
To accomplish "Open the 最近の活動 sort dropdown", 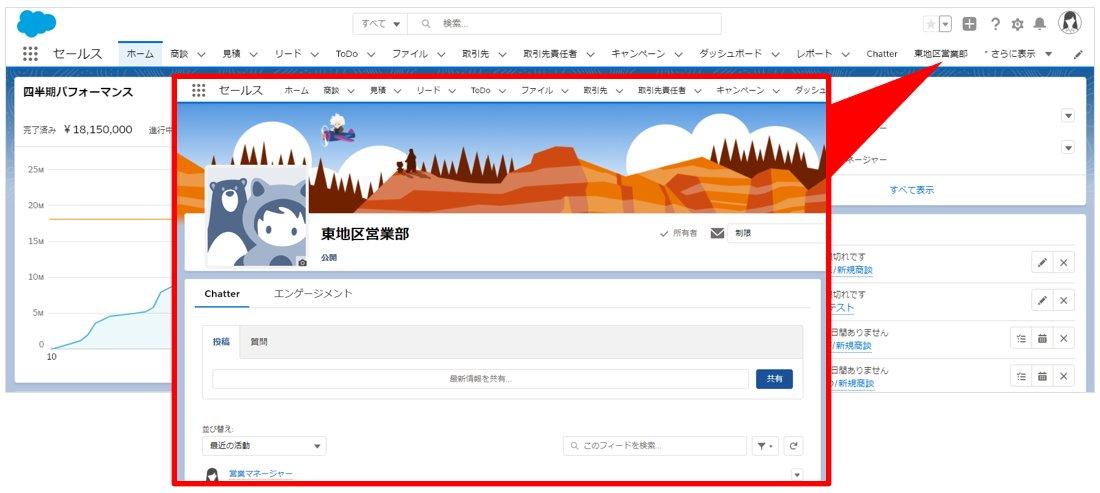I will [264, 446].
